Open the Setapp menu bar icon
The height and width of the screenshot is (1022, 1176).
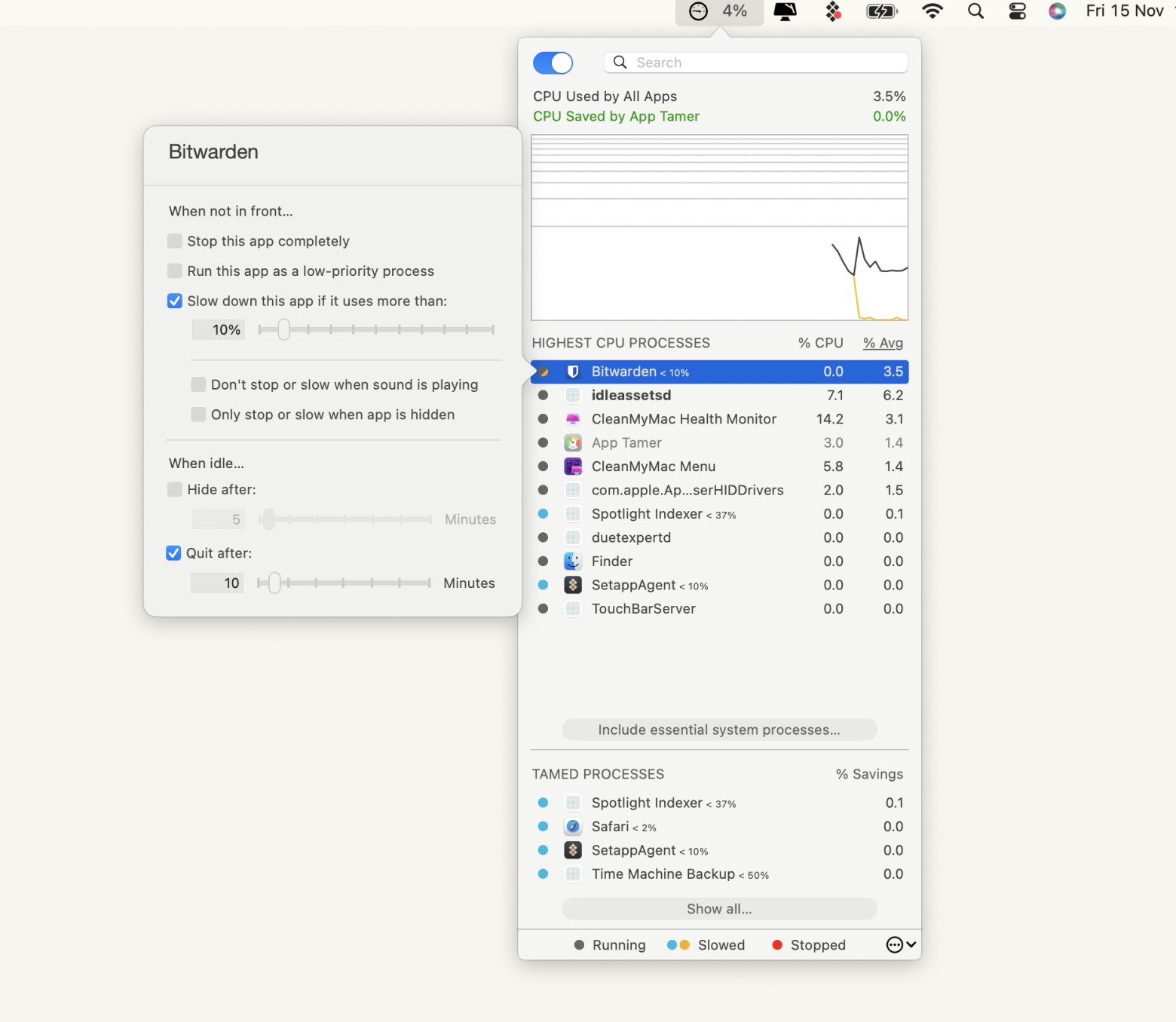pos(833,11)
